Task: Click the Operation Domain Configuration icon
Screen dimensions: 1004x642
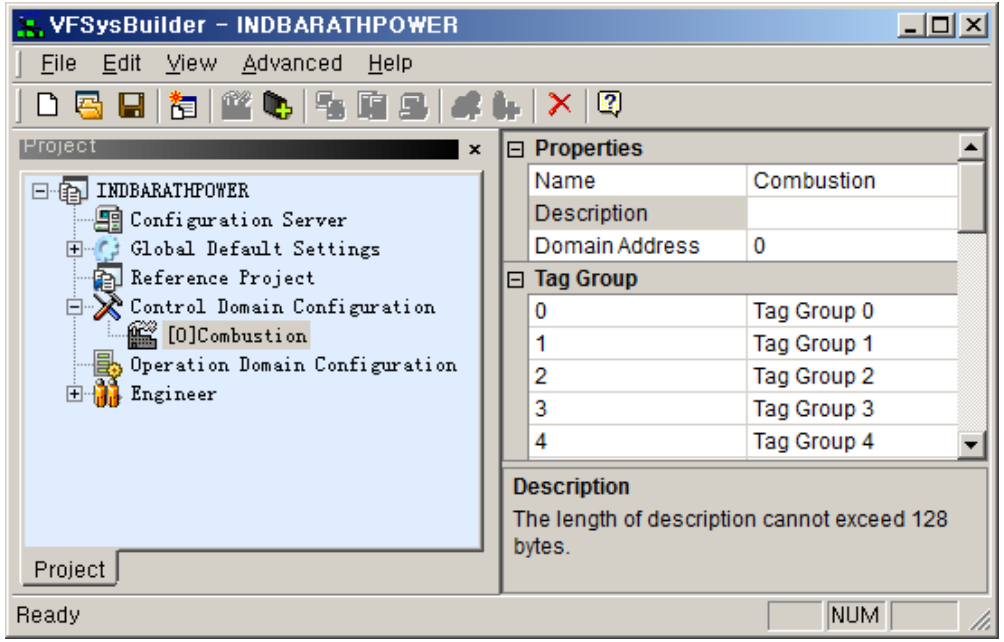Action: pyautogui.click(x=107, y=364)
